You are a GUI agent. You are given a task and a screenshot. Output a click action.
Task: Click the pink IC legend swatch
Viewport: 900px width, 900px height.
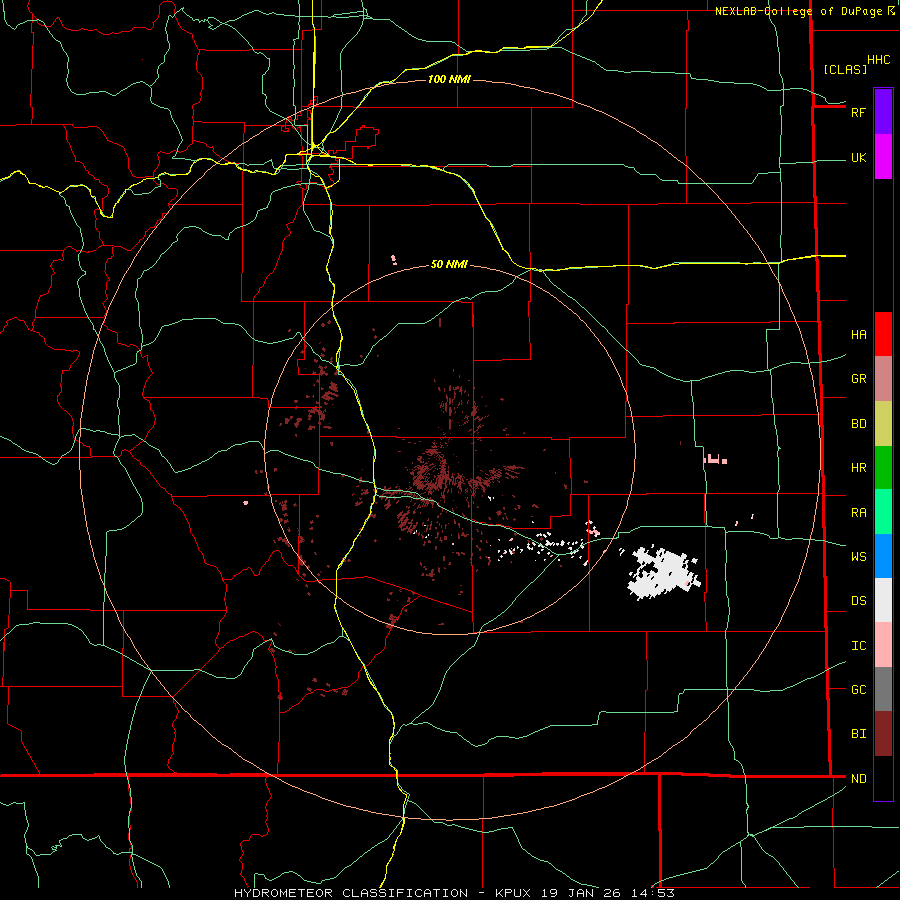(883, 645)
